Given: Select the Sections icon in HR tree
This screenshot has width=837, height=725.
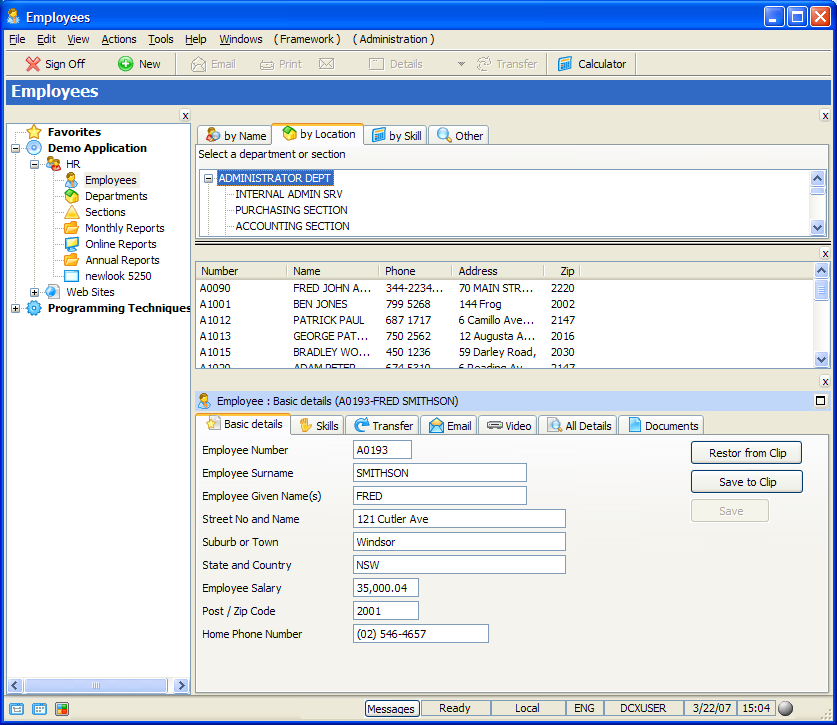Looking at the screenshot, I should [72, 212].
